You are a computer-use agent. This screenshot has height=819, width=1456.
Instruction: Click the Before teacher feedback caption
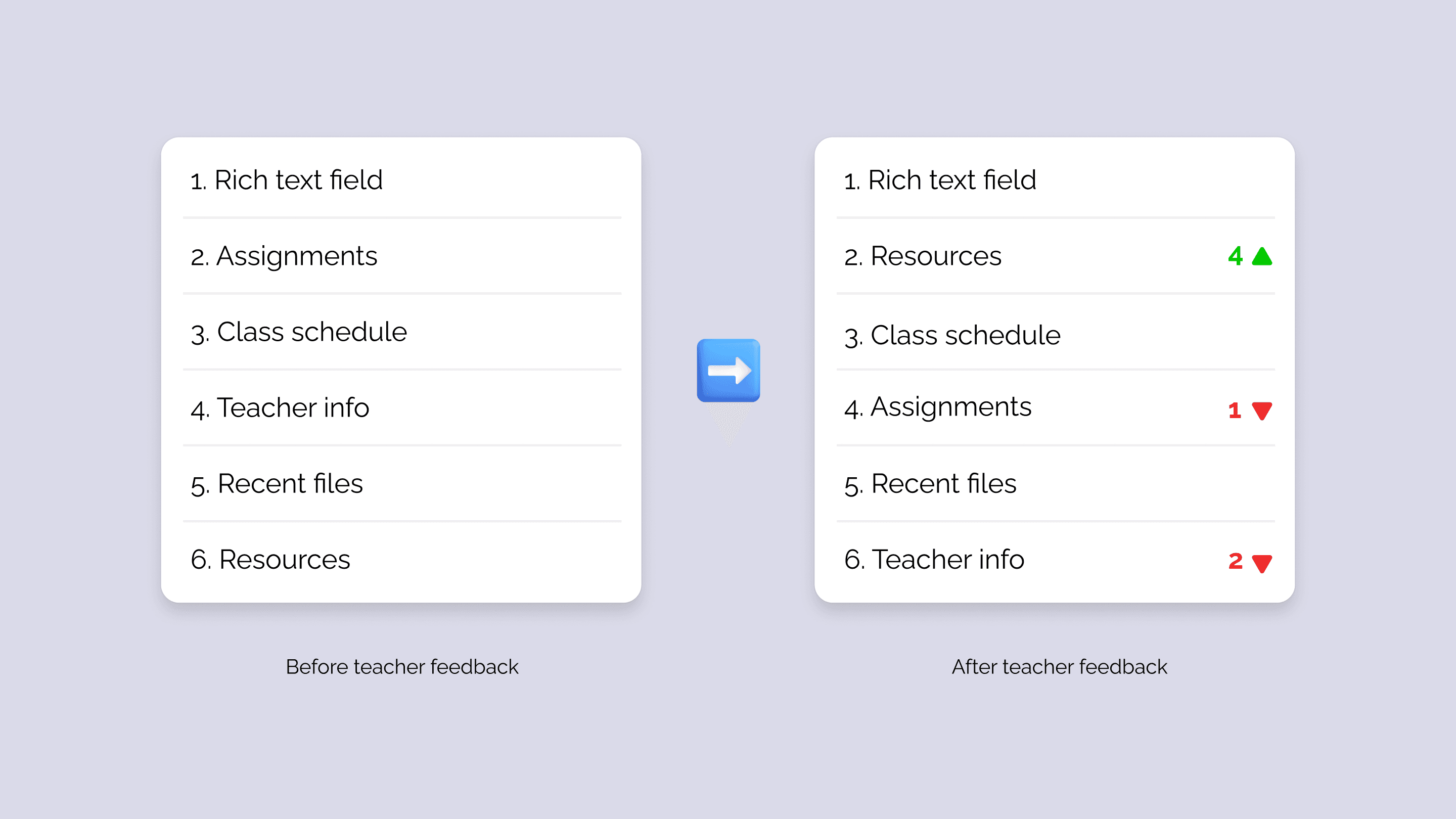click(402, 667)
